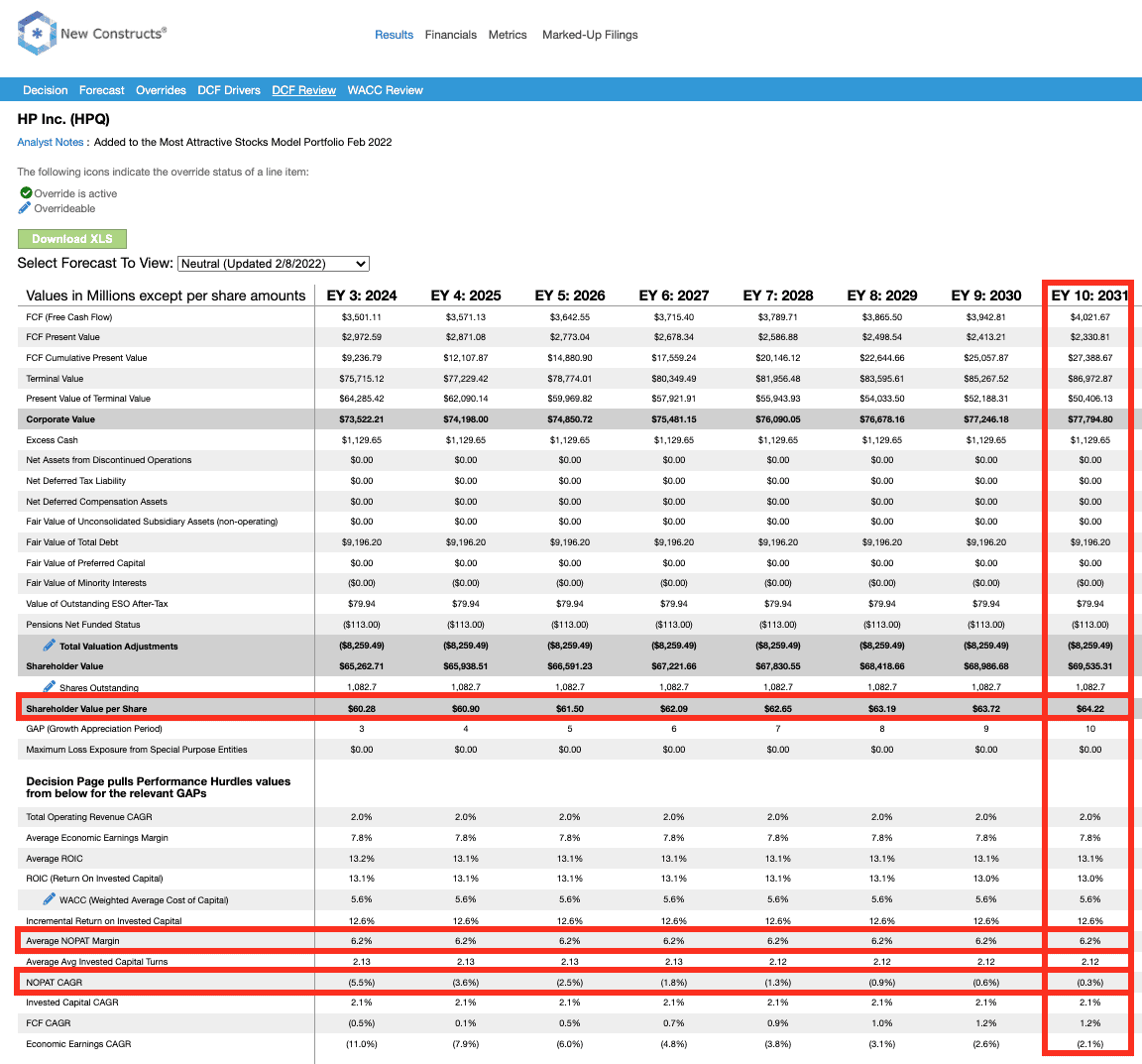Click the Terminal Value row label

pos(55,378)
